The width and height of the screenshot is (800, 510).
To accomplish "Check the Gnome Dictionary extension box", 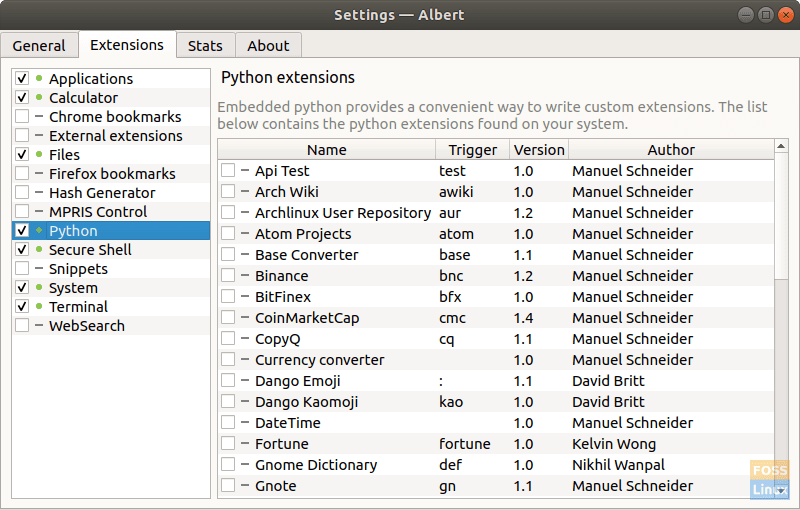I will tap(228, 465).
